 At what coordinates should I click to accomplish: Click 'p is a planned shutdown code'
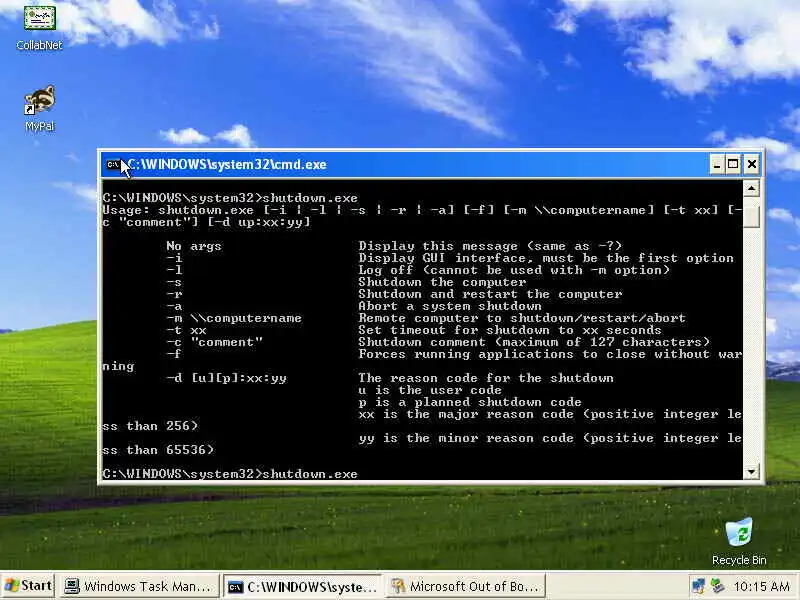[x=470, y=402]
